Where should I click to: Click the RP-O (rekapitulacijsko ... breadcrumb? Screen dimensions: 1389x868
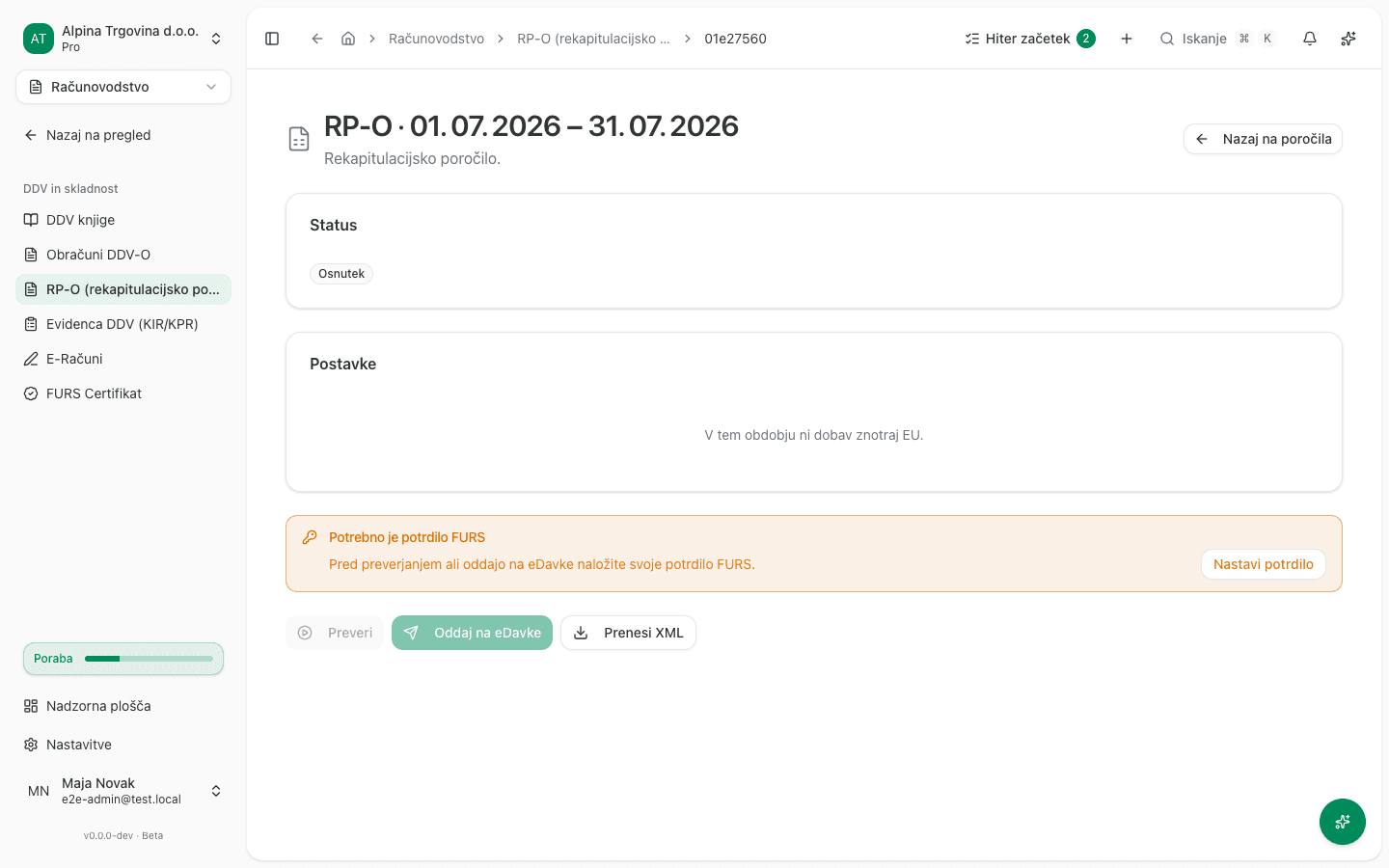tap(593, 39)
